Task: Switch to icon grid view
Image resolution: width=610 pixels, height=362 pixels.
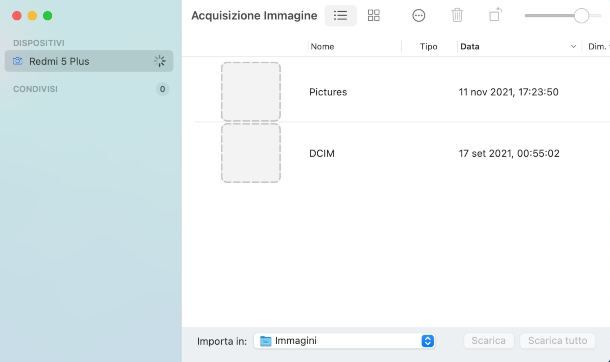Action: pyautogui.click(x=373, y=16)
